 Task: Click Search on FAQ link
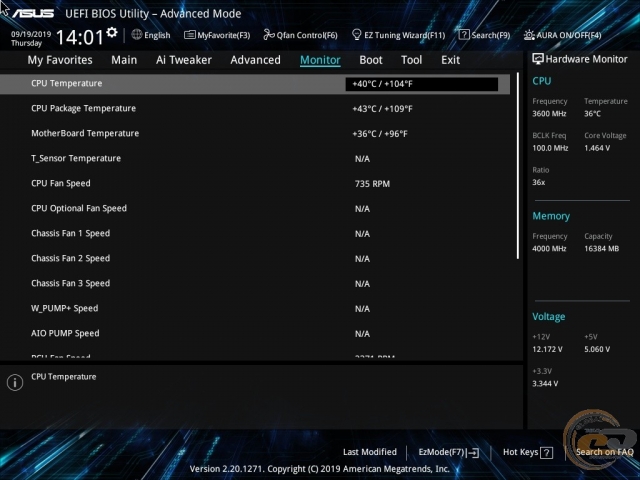click(x=604, y=452)
